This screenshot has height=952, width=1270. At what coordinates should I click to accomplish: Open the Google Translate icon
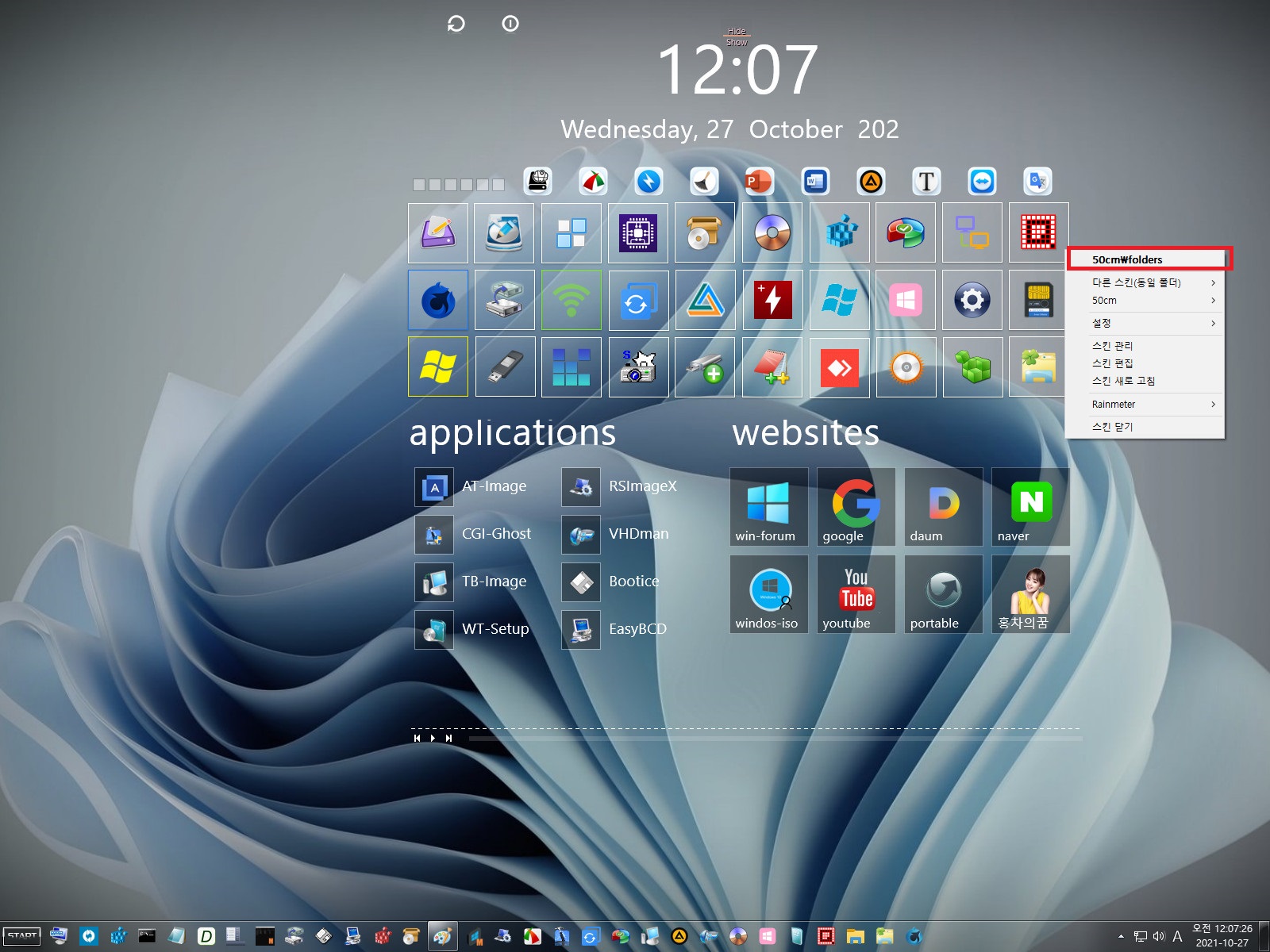click(1037, 182)
